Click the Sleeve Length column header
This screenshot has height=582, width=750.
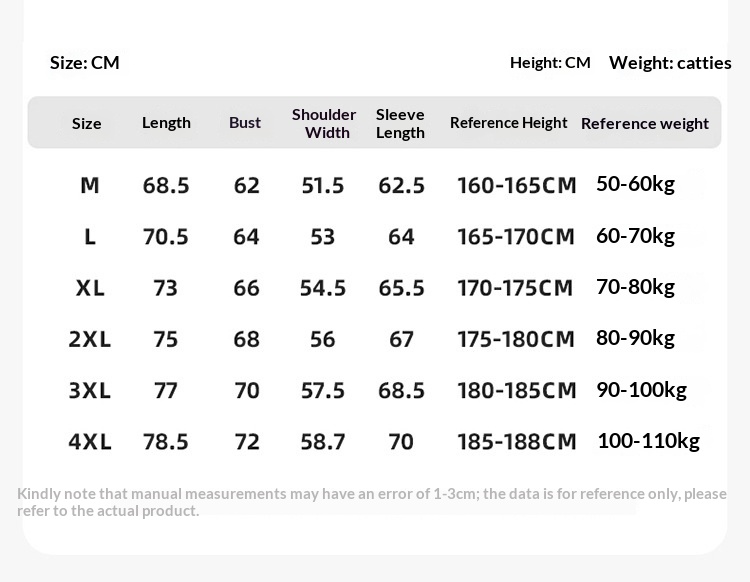coord(400,123)
